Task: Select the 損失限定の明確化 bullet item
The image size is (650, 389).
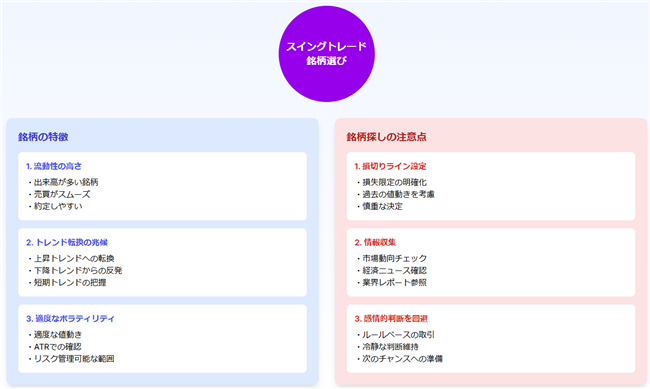Action: pyautogui.click(x=392, y=182)
